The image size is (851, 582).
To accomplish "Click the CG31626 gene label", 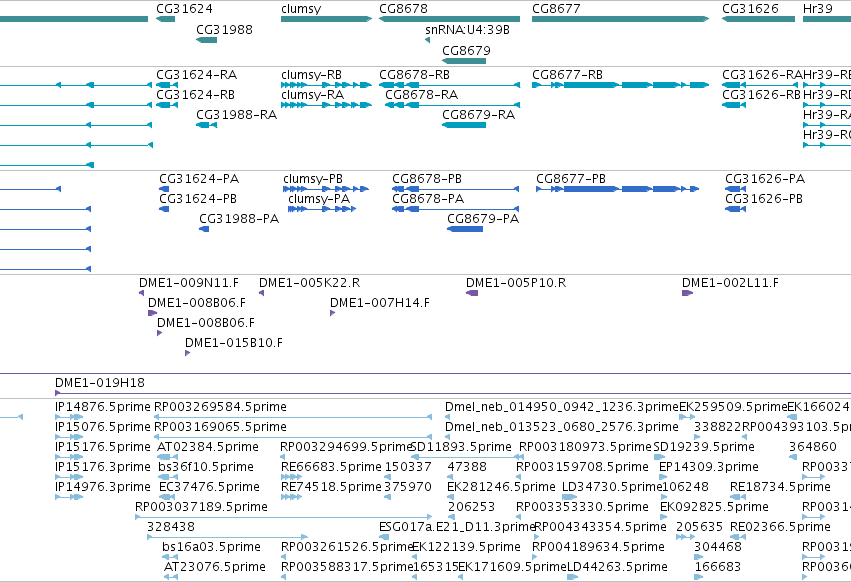I will (750, 9).
